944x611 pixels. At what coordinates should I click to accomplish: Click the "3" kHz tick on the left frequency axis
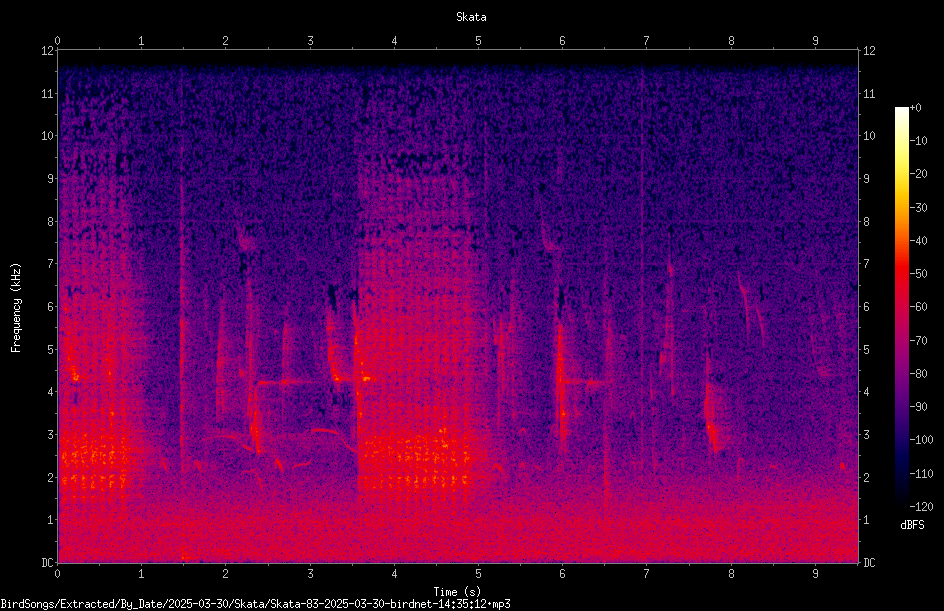pyautogui.click(x=50, y=435)
